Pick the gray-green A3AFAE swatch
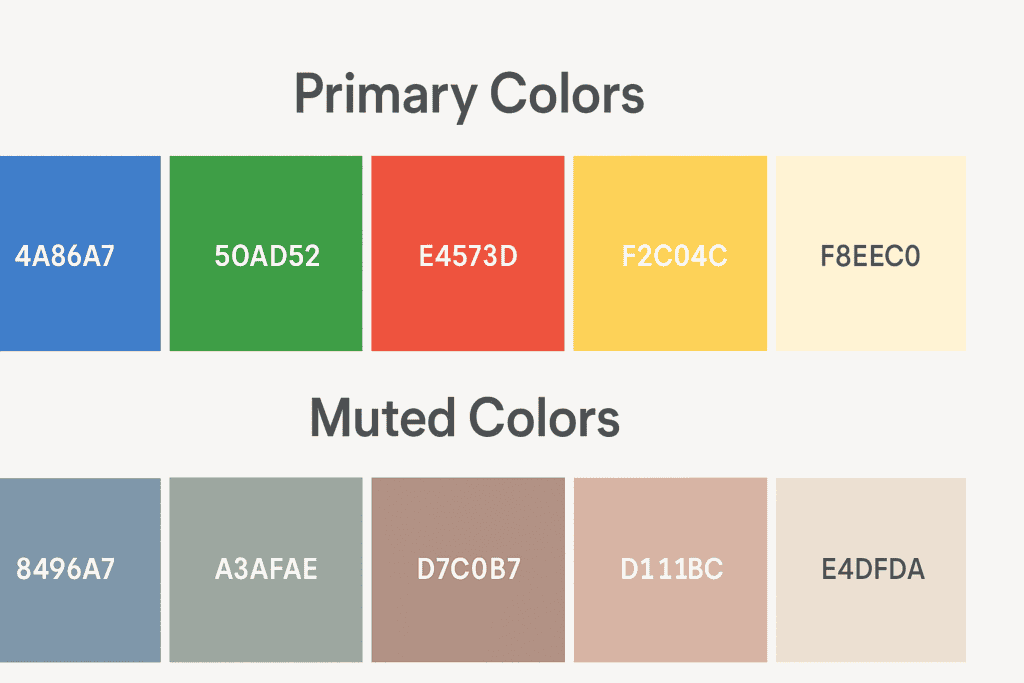Screen dimensions: 1024x683 tap(266, 570)
